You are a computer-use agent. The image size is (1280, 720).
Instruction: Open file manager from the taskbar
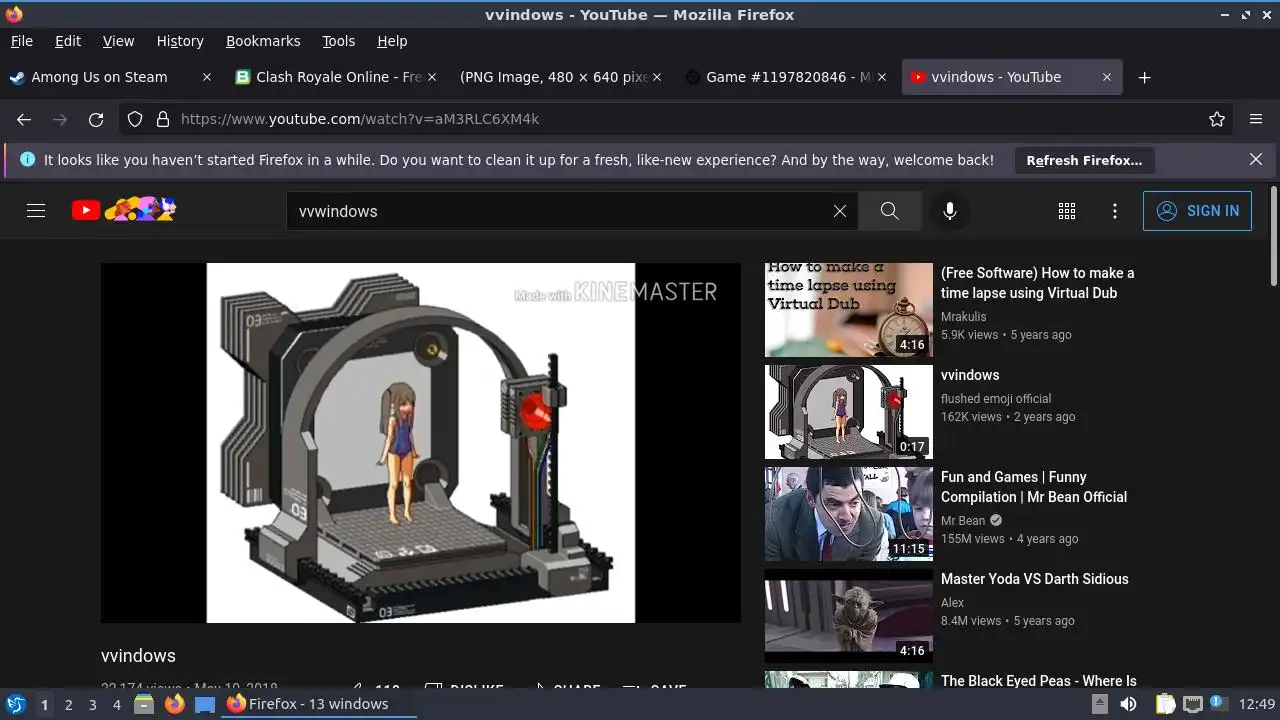tap(144, 704)
